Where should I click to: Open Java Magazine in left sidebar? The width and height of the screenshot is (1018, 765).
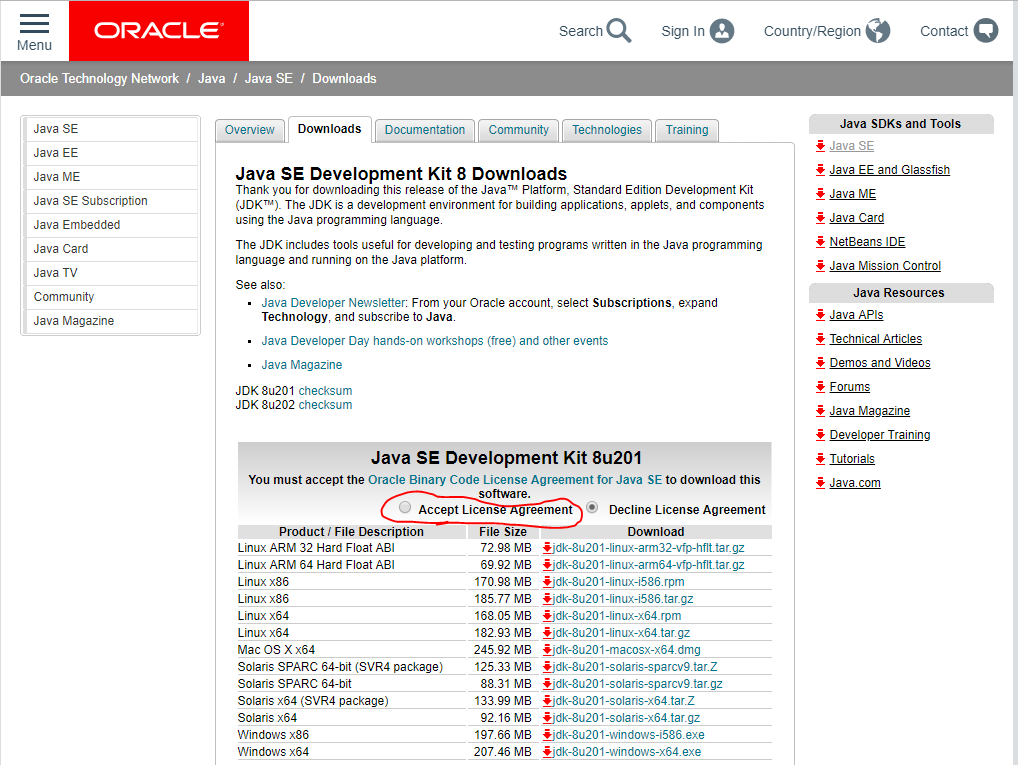pos(111,321)
